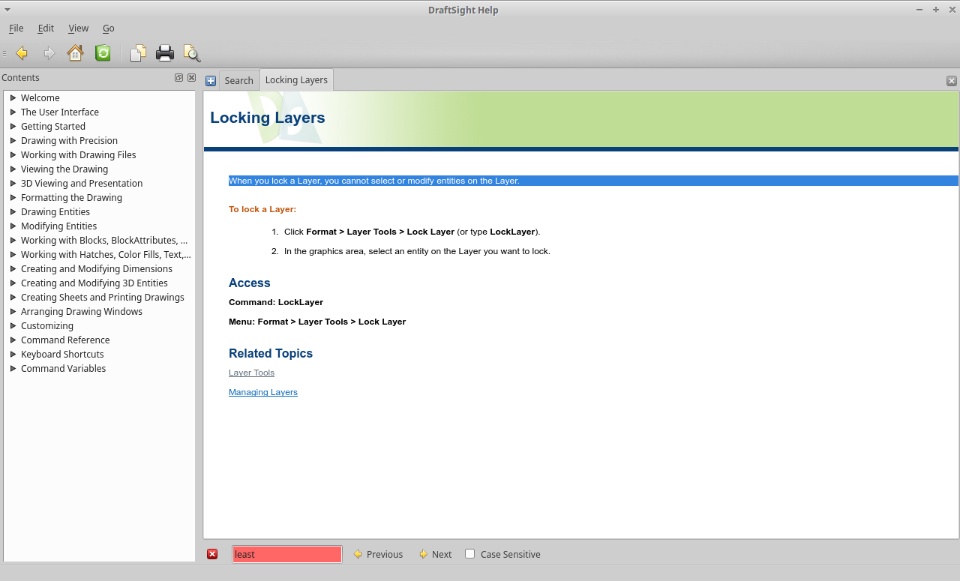Expand Working with Drawing Files topic
The width and height of the screenshot is (960, 581).
(13, 154)
